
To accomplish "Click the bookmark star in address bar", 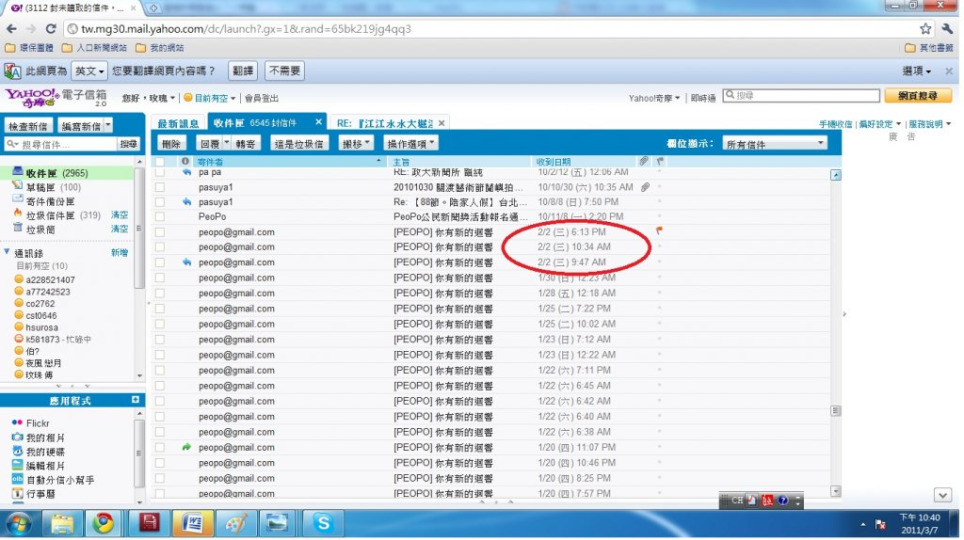I will pos(925,29).
